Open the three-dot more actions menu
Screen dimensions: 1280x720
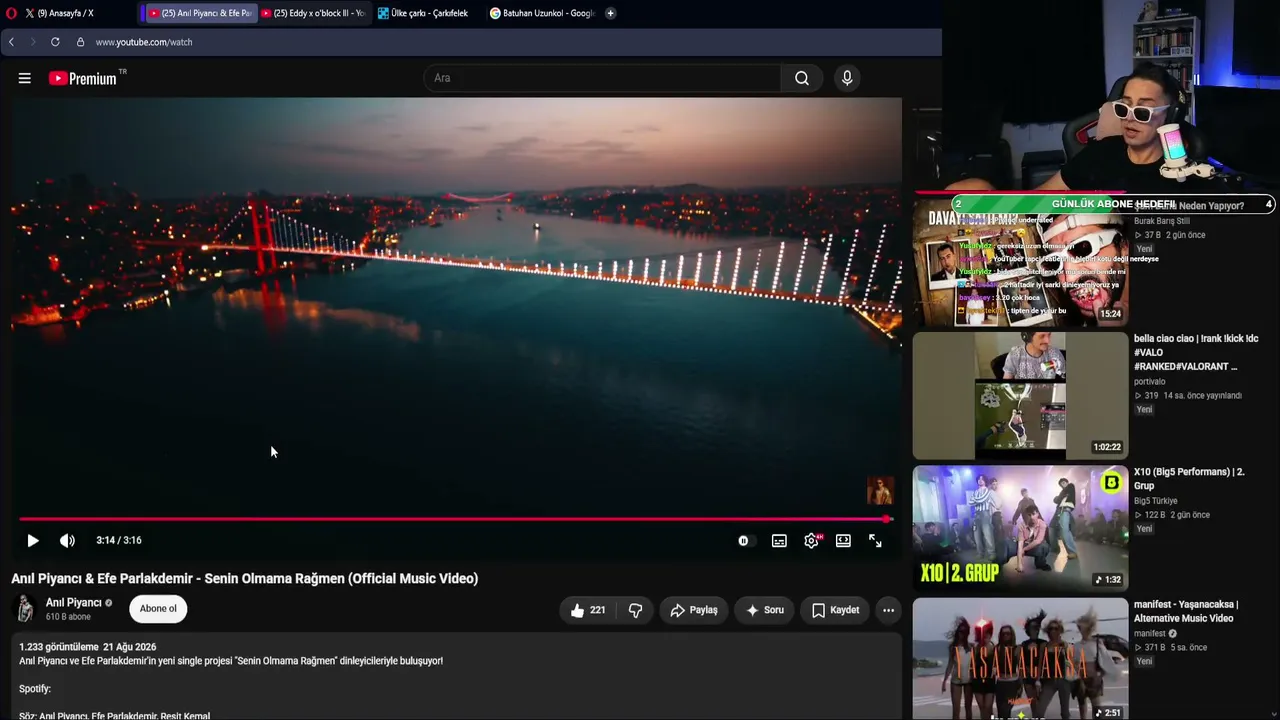(x=888, y=610)
